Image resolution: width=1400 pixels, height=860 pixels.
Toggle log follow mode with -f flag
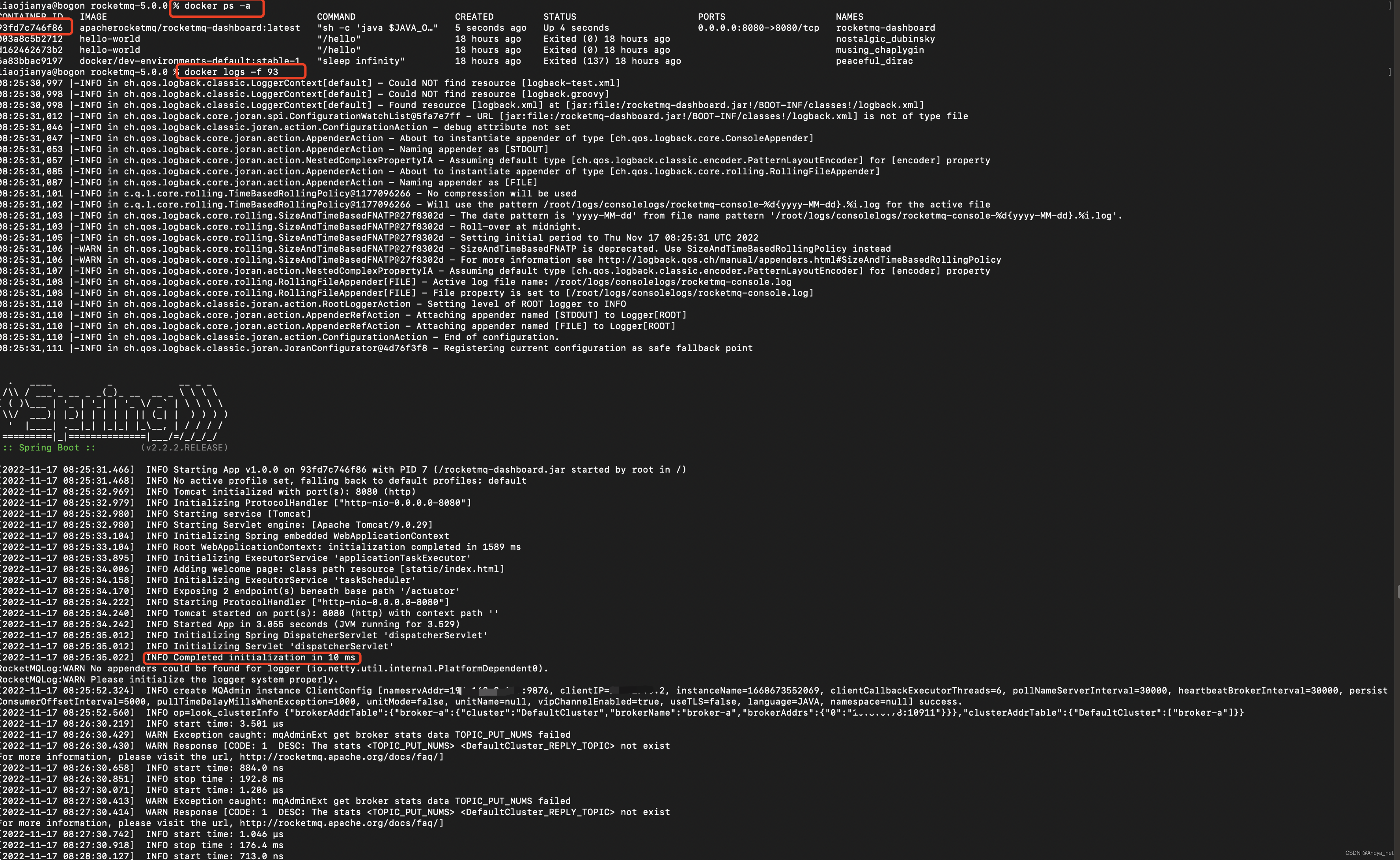(x=262, y=71)
